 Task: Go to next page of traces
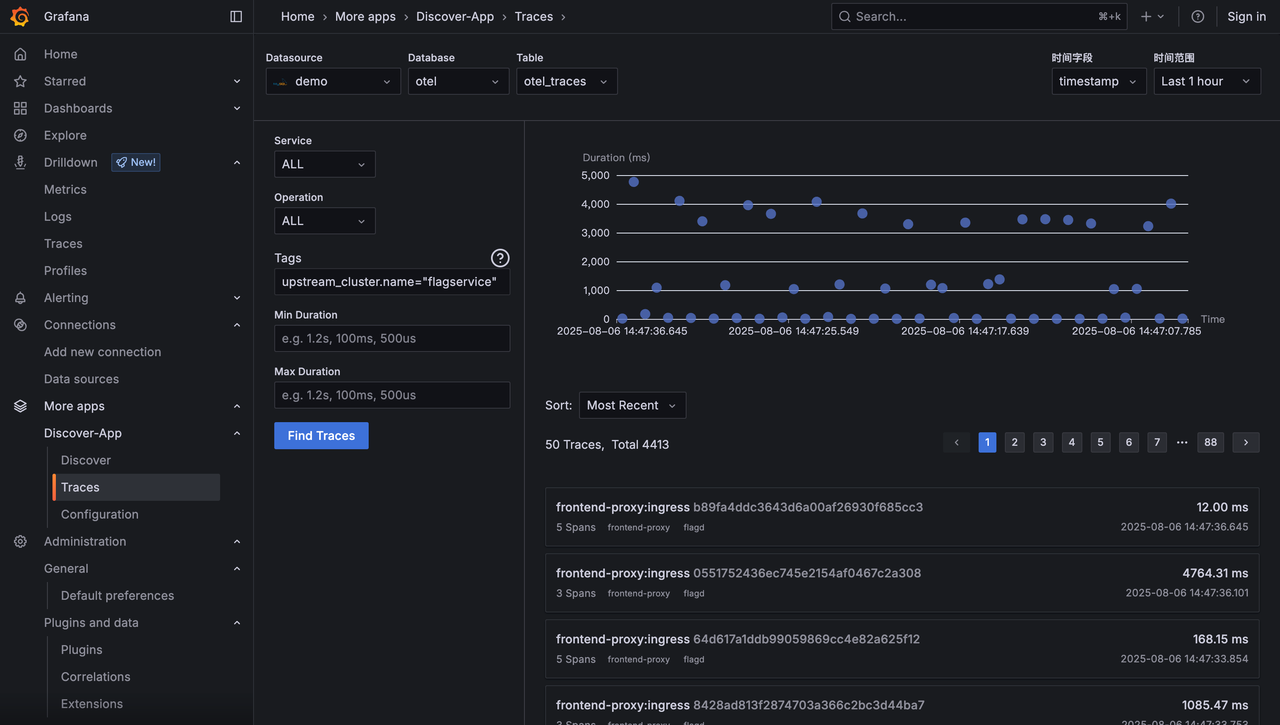[1246, 442]
